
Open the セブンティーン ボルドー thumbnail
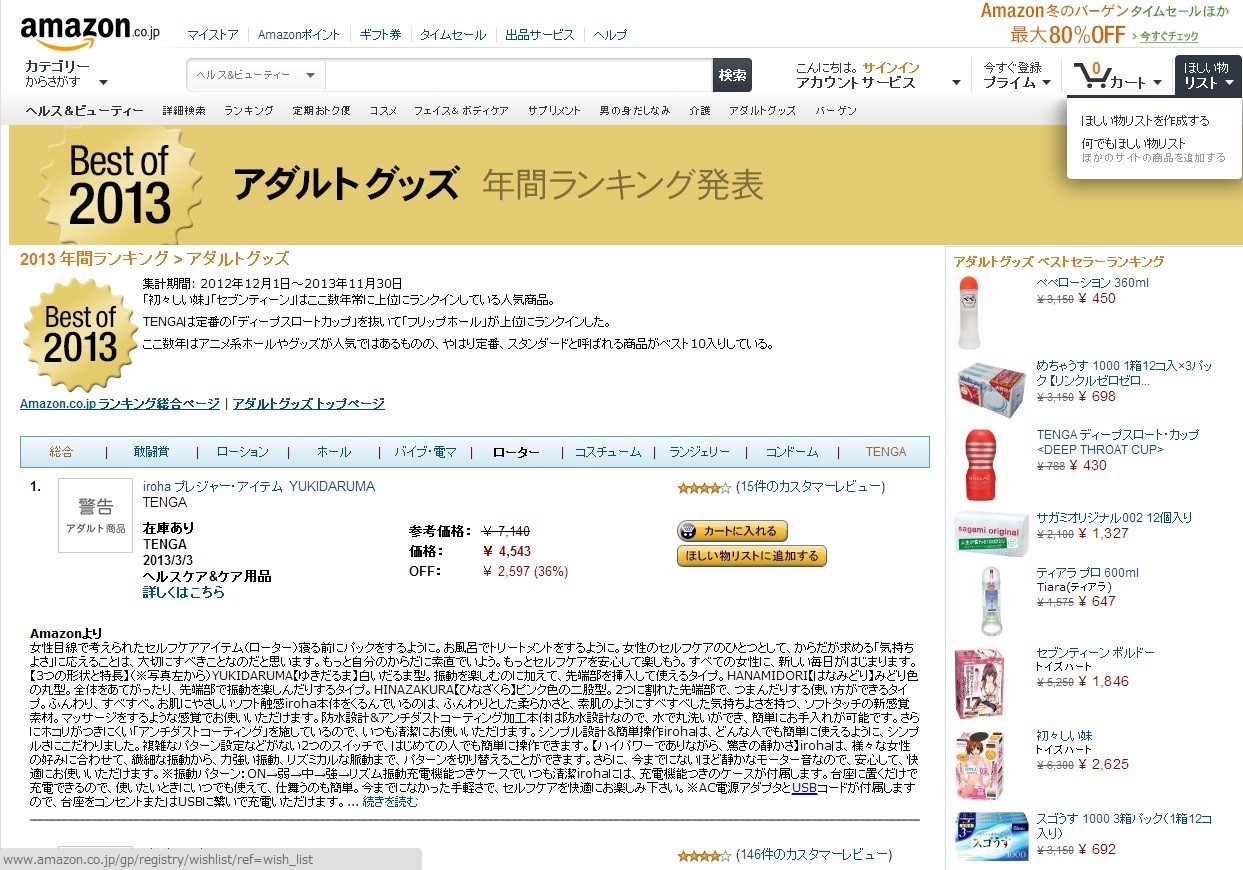(x=979, y=684)
